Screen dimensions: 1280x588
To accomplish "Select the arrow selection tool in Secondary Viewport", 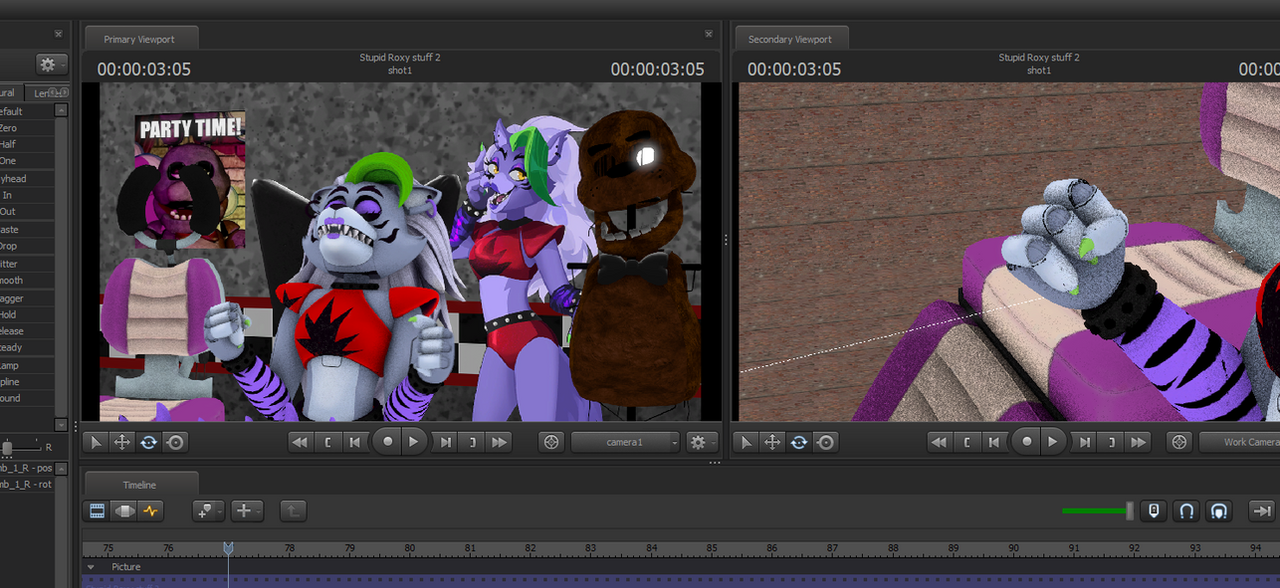I will pyautogui.click(x=746, y=441).
